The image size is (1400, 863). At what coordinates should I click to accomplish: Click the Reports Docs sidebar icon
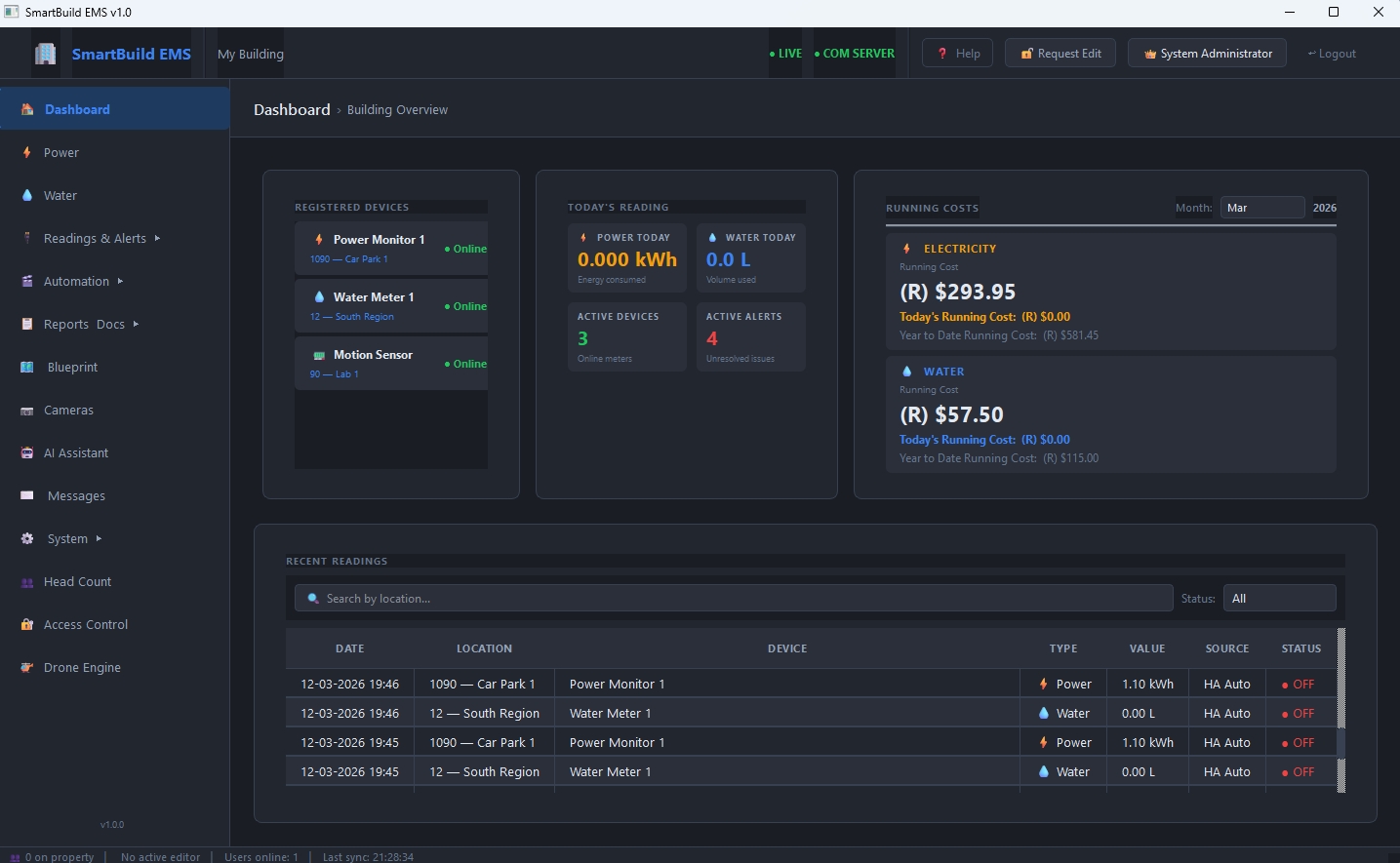[27, 324]
